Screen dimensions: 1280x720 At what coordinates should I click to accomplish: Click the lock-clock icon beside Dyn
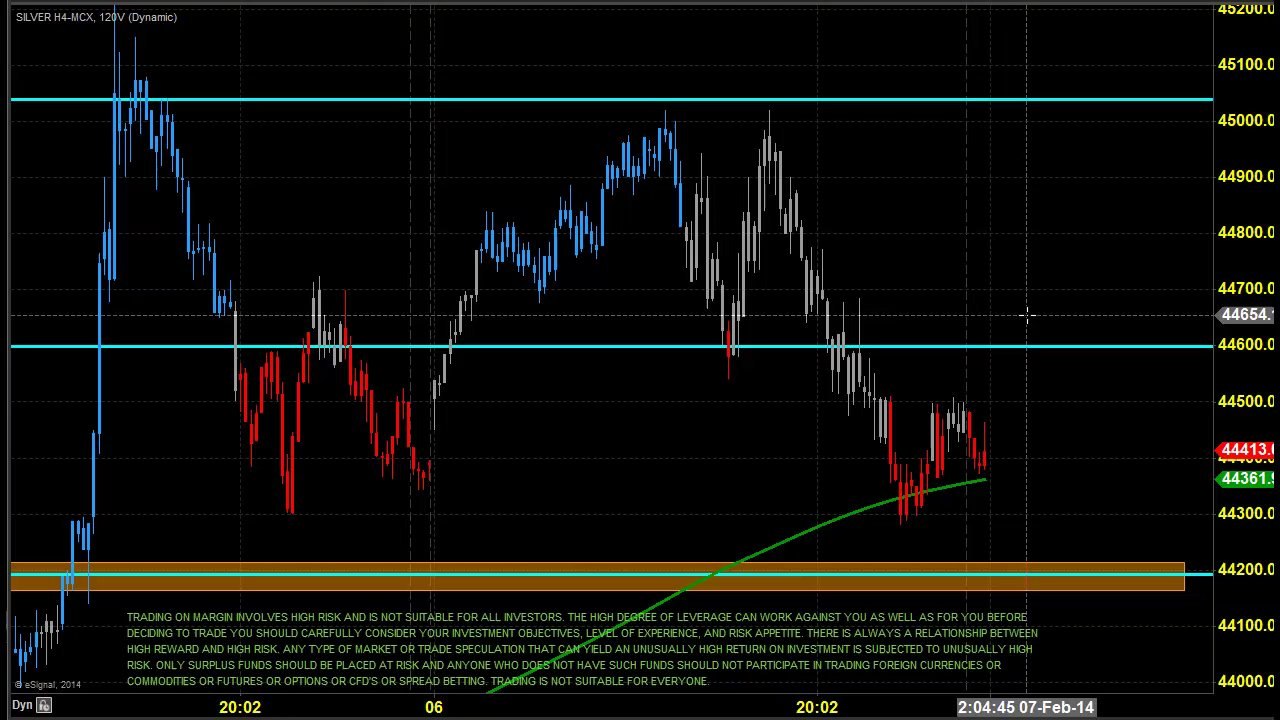pos(43,706)
